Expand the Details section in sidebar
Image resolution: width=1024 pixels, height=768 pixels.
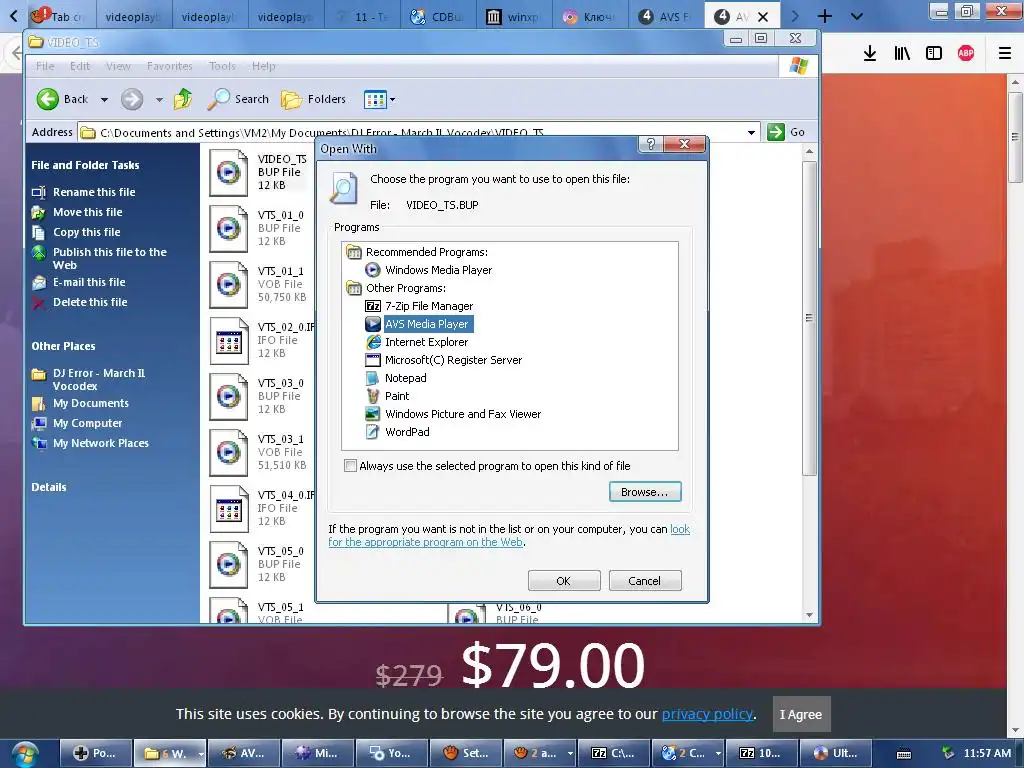click(49, 487)
